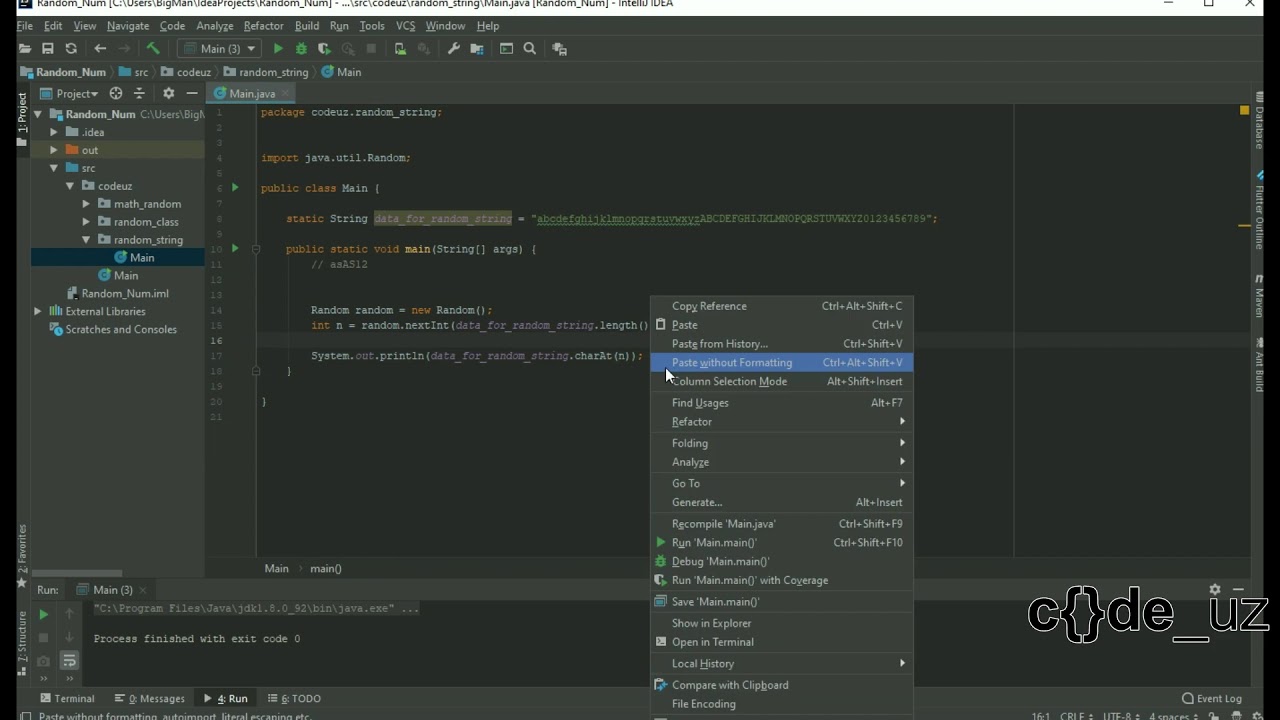Navigate back with the left arrow icon
The image size is (1280, 720).
click(x=100, y=49)
